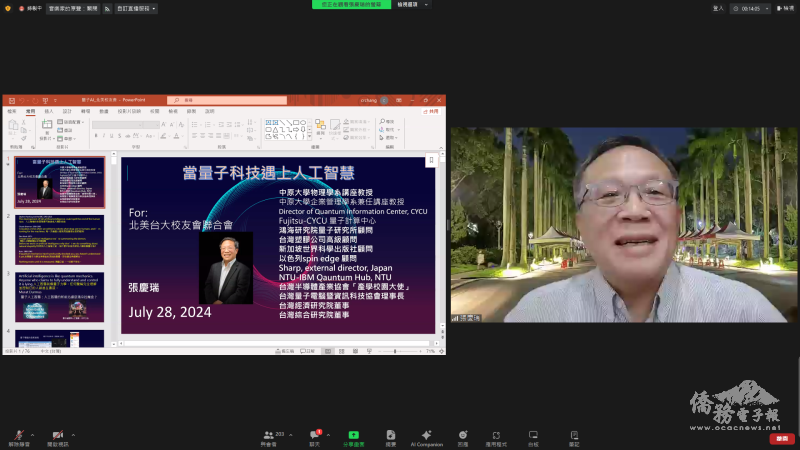The height and width of the screenshot is (450, 800).
Task: Start video with camera button
Action: point(58,438)
